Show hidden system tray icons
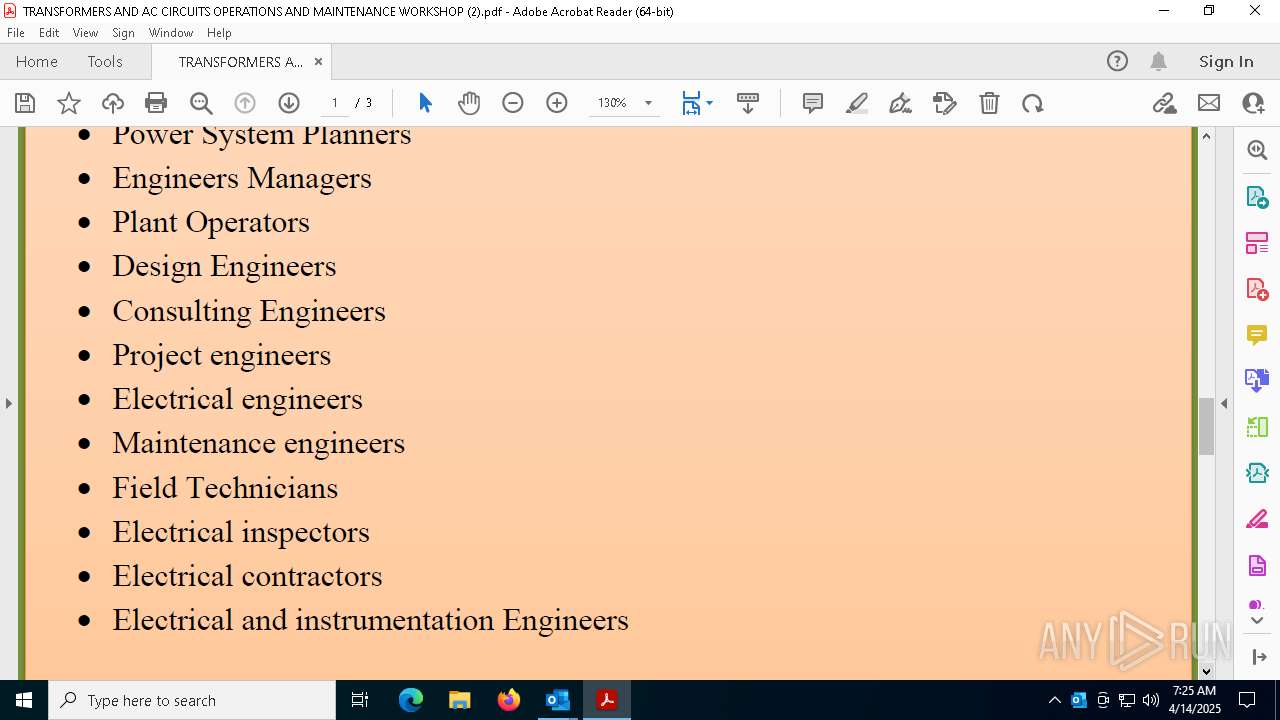Screen dimensions: 1280x720 [x=1054, y=700]
